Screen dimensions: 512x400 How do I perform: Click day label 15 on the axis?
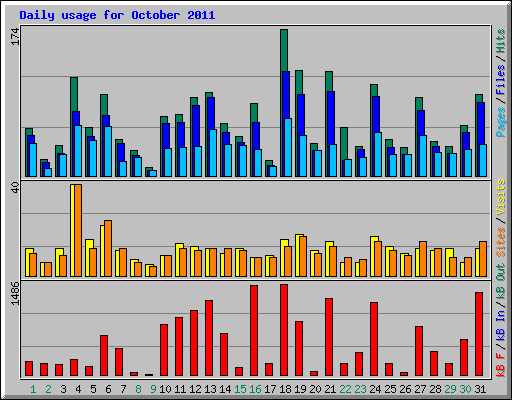click(x=240, y=389)
